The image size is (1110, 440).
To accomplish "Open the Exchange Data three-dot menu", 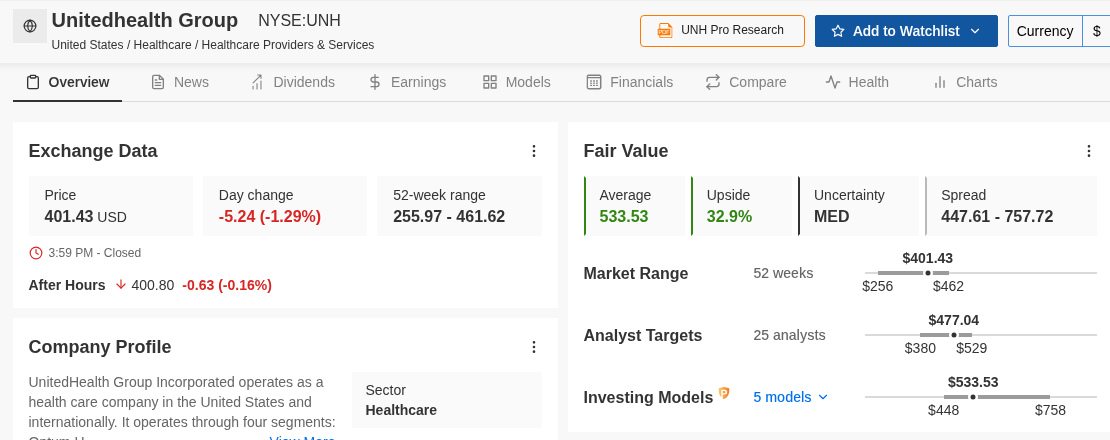I will 534,151.
